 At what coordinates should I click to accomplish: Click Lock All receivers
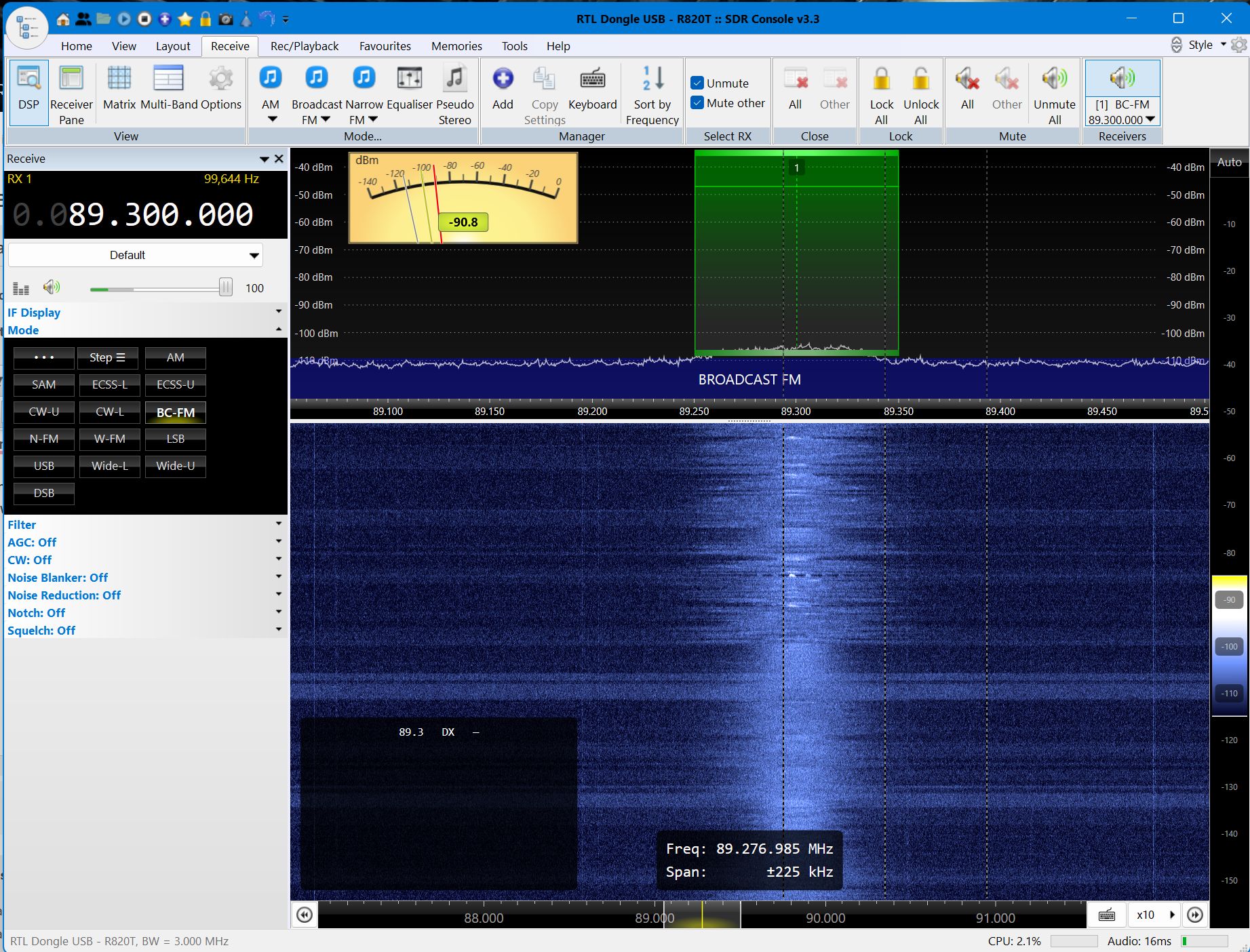point(880,92)
